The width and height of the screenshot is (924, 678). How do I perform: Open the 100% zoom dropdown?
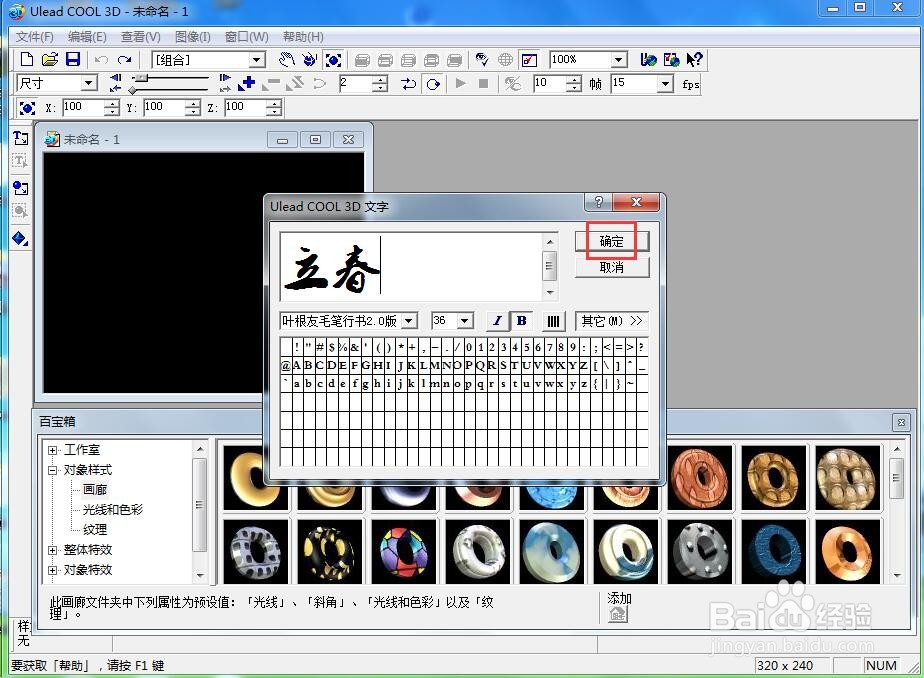pos(618,59)
